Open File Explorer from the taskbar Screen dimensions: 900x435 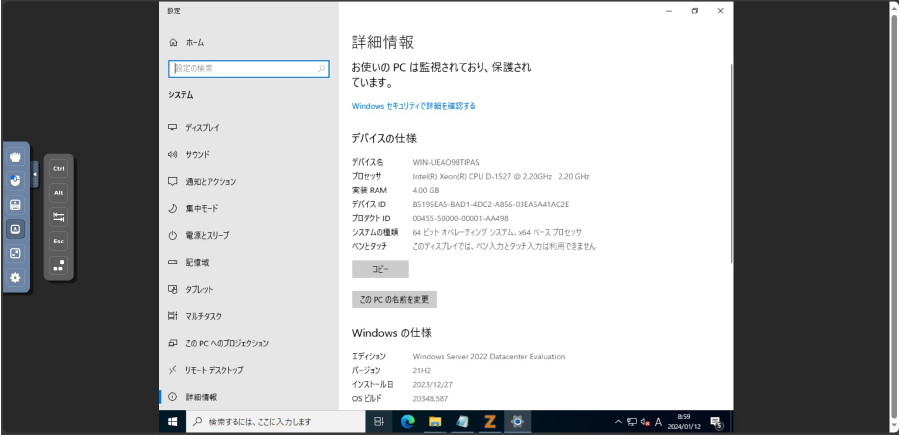tap(435, 422)
